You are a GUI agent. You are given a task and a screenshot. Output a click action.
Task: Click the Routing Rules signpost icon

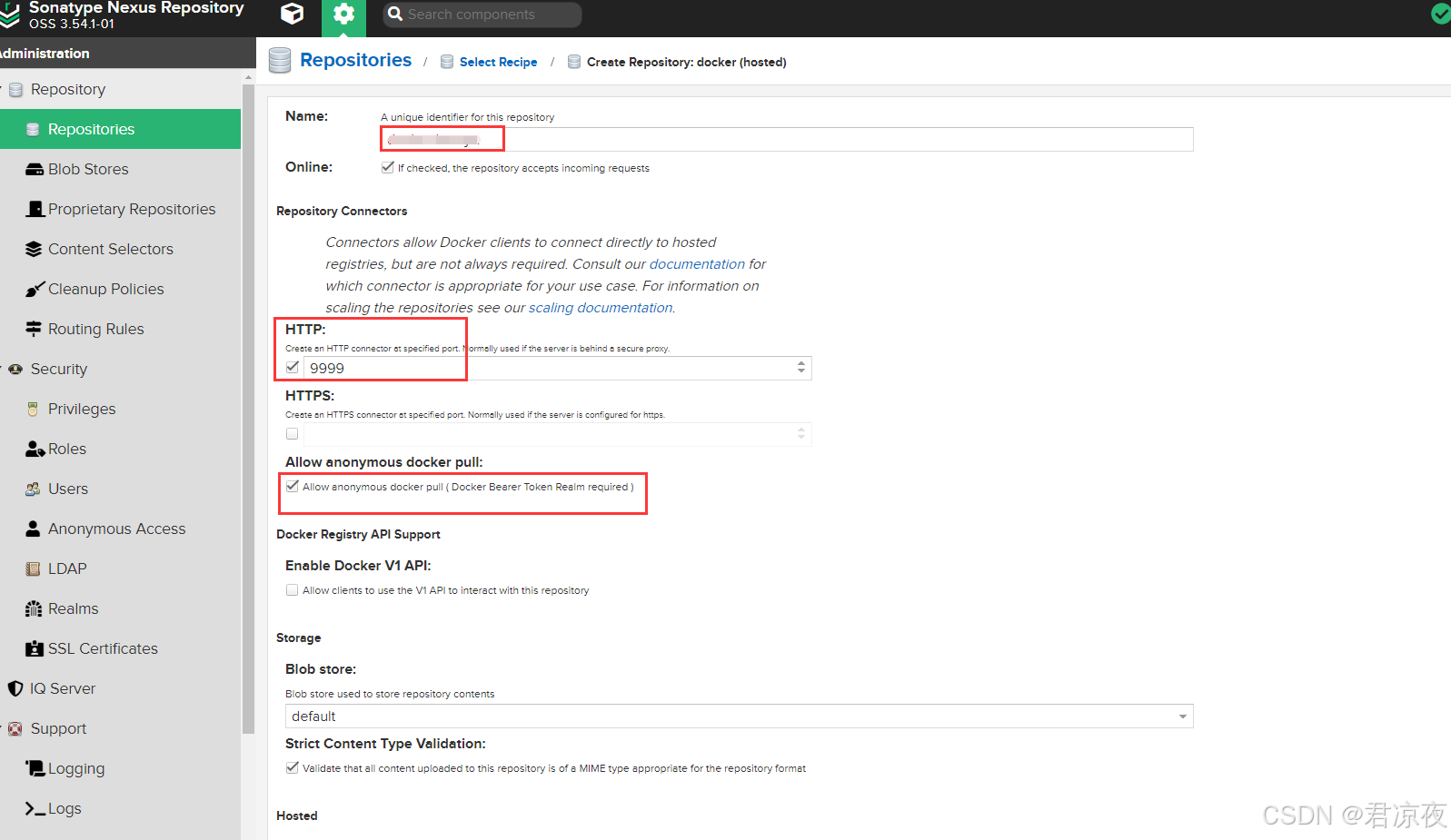point(35,329)
